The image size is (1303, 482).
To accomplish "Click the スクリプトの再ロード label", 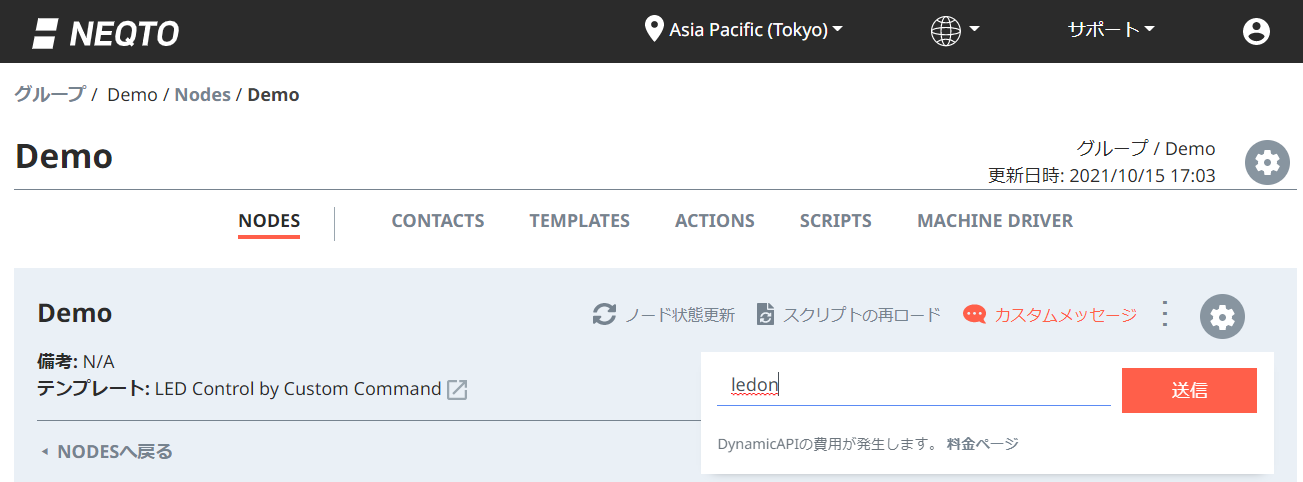I will [x=862, y=315].
